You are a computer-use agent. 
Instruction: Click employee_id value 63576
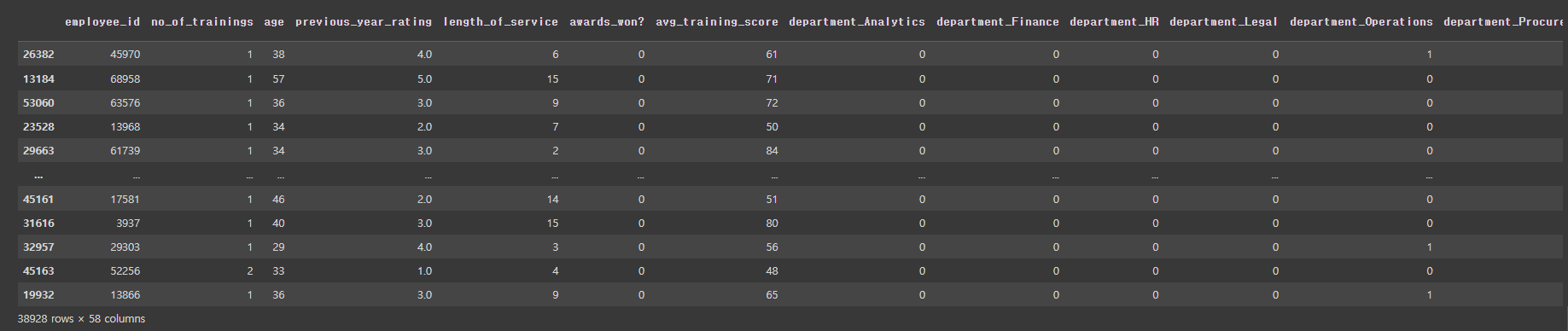125,102
